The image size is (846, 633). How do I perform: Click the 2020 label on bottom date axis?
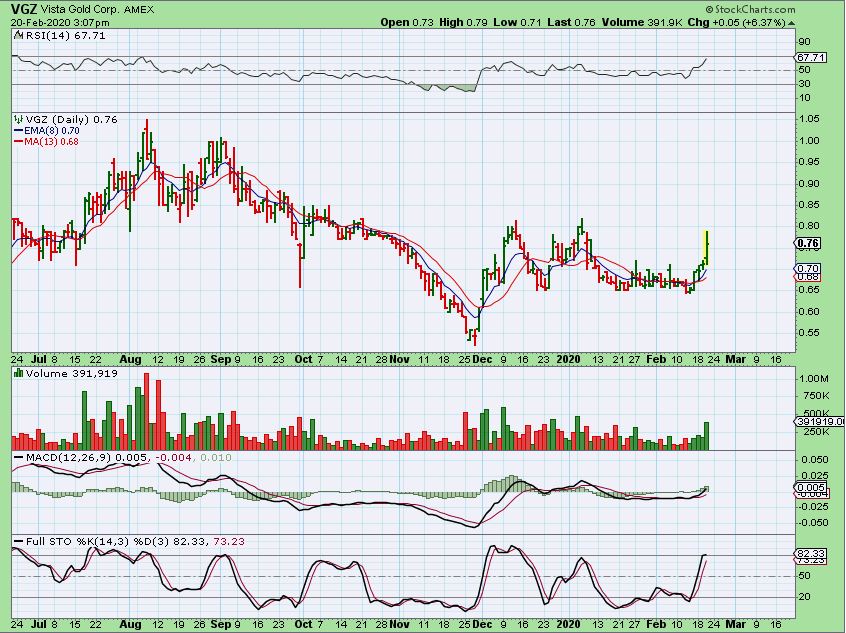[x=568, y=624]
